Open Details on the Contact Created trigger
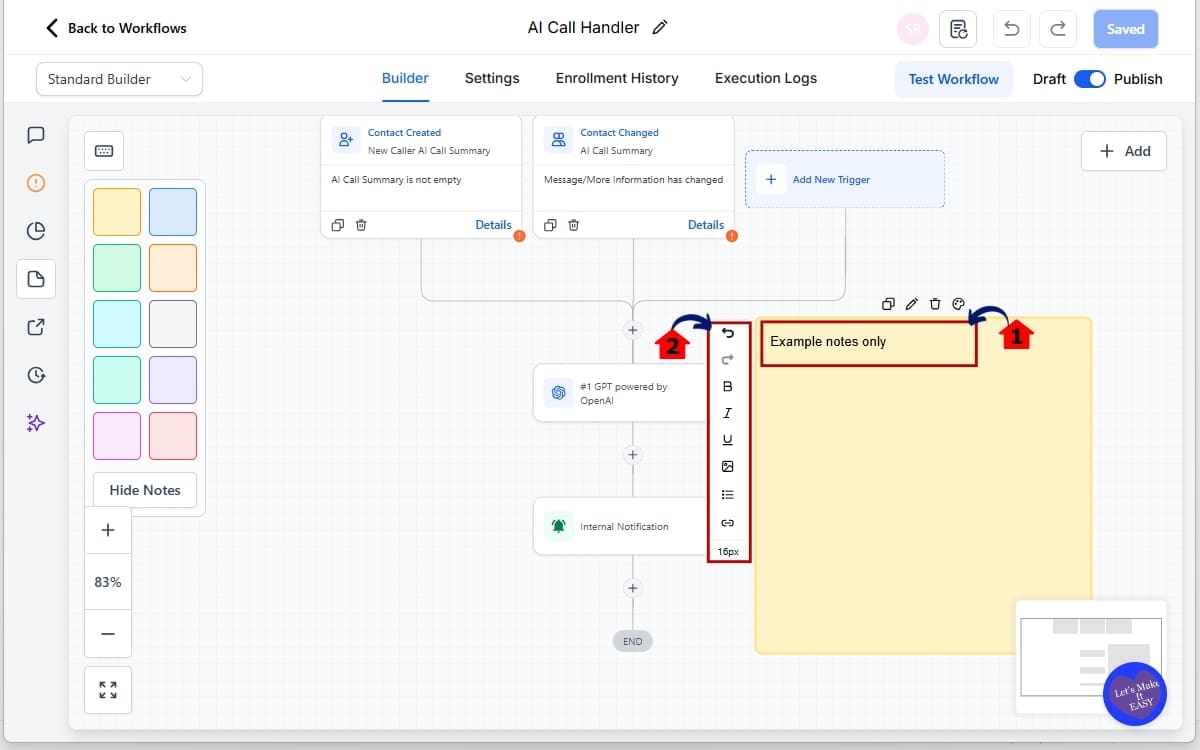The image size is (1200, 750). tap(493, 225)
